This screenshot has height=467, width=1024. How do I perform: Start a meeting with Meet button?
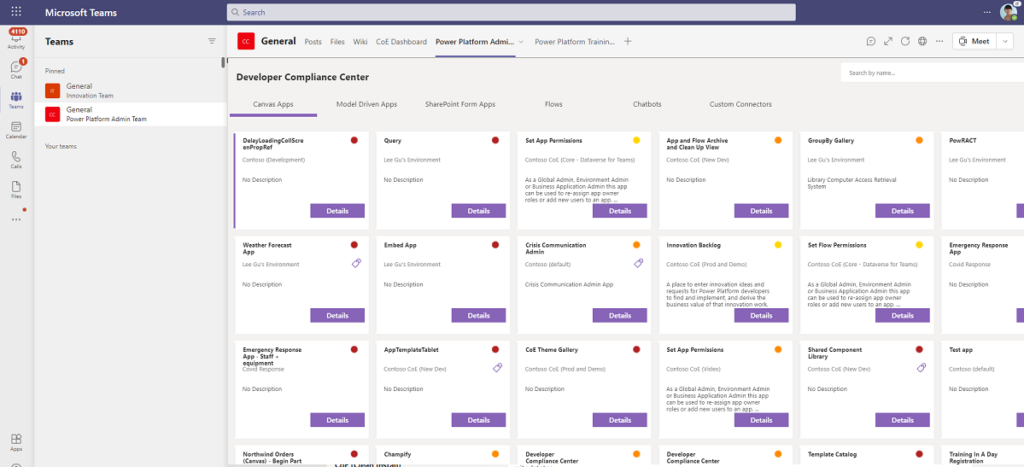pyautogui.click(x=974, y=41)
